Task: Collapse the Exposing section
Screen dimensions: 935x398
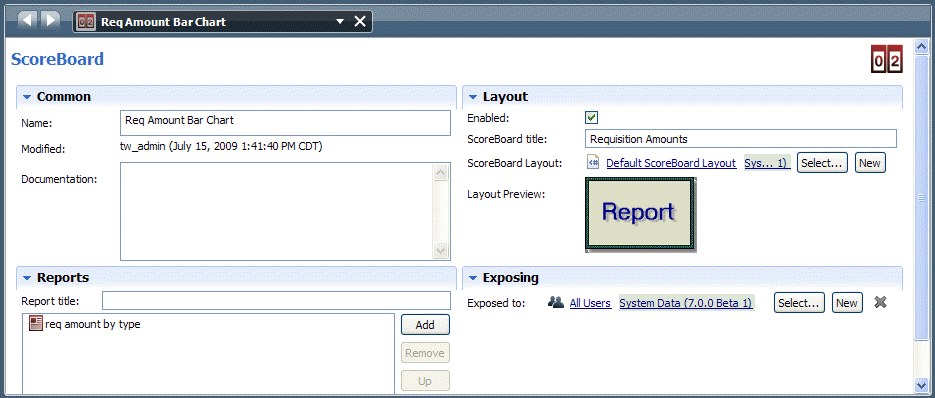Action: (473, 278)
